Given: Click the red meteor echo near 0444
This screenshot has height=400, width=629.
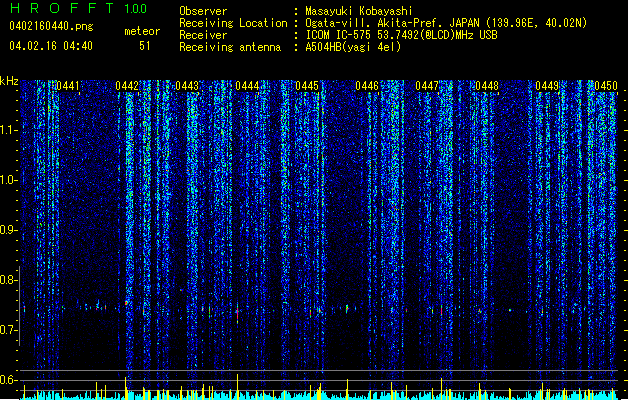Looking at the screenshot, I should click(237, 312).
